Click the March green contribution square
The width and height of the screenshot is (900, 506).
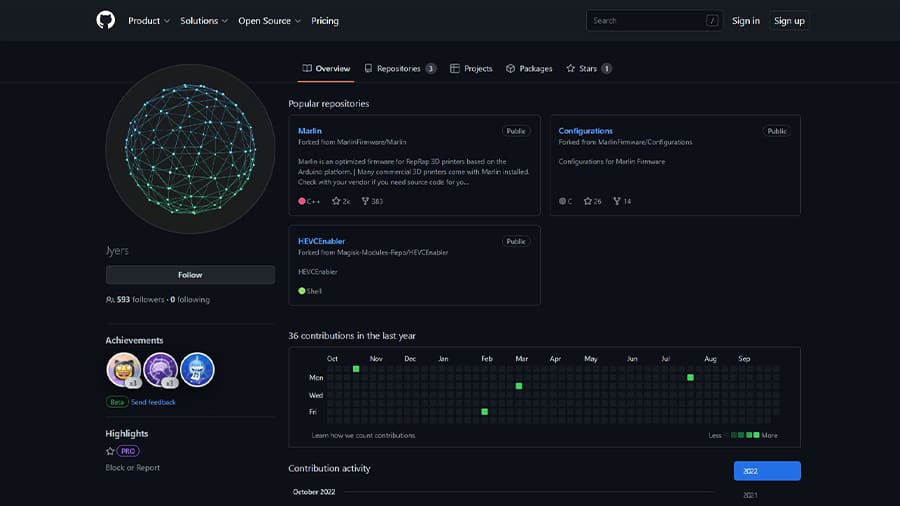coord(519,386)
